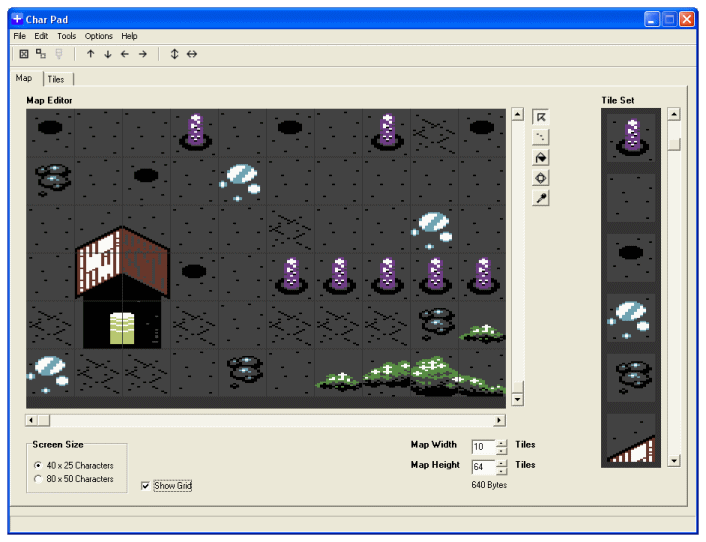Shift map down with down arrow
706x542 pixels.
pyautogui.click(x=108, y=54)
